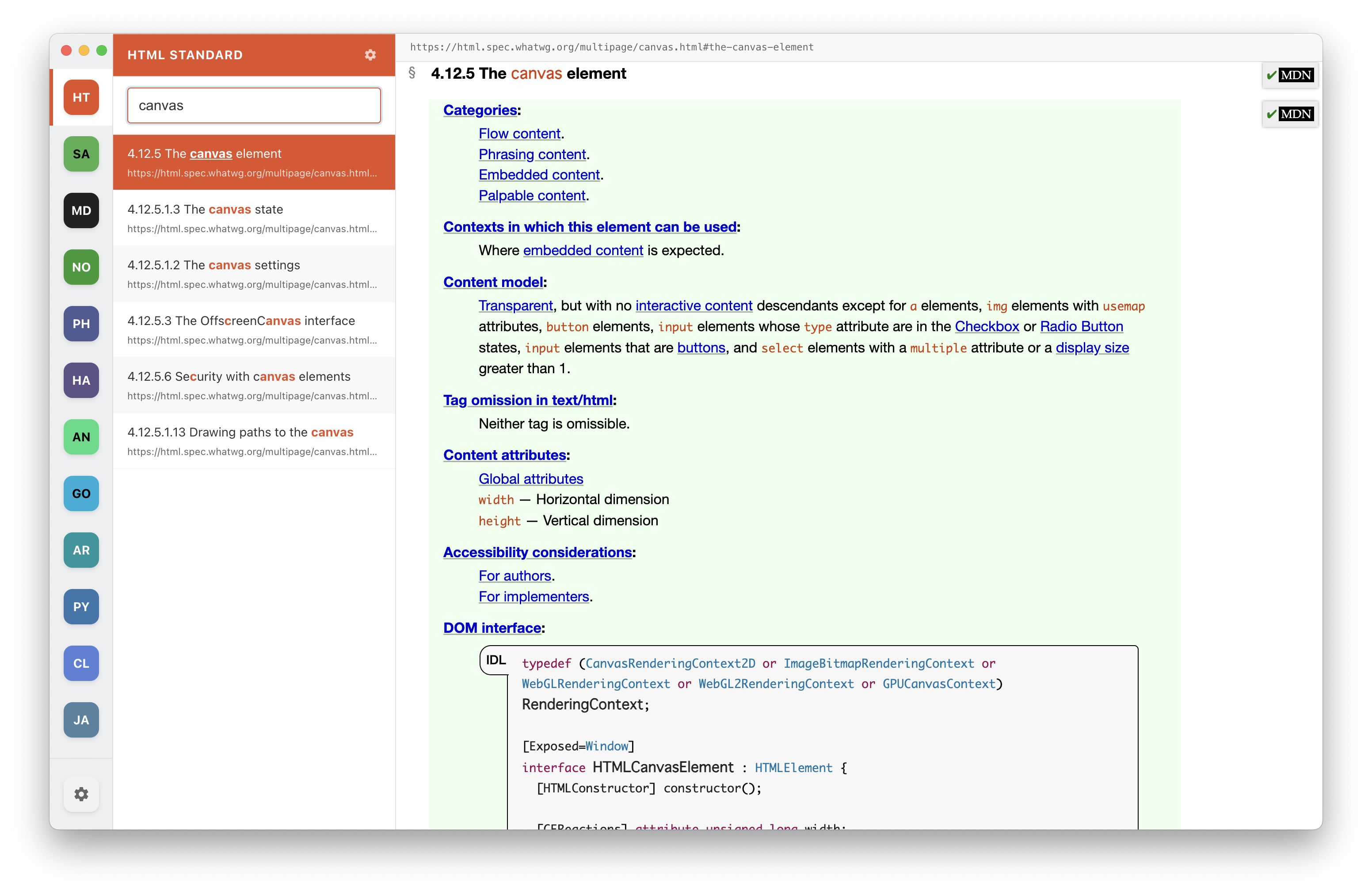This screenshot has width=1372, height=895.
Task: Open the "Flow content" link
Action: pos(519,134)
